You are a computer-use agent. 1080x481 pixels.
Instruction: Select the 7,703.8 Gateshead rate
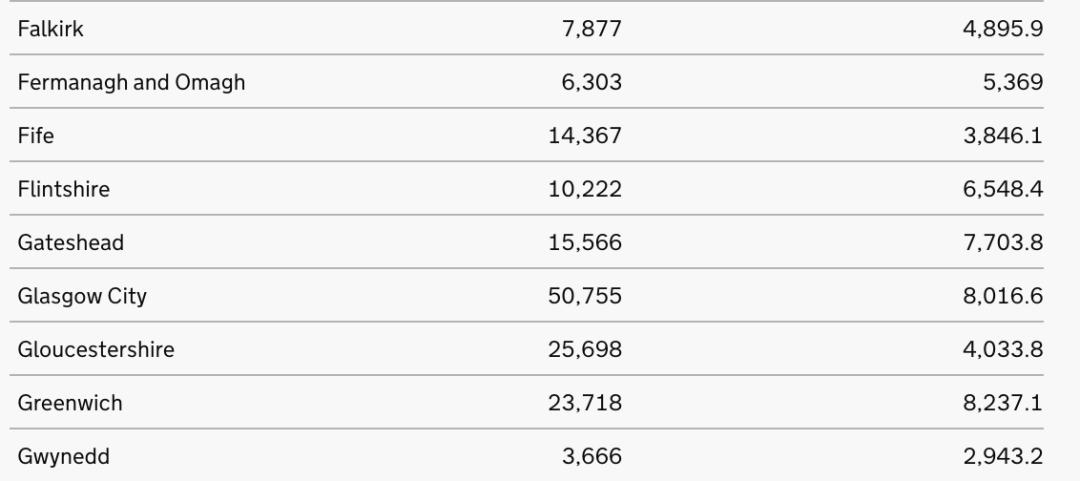[1002, 243]
